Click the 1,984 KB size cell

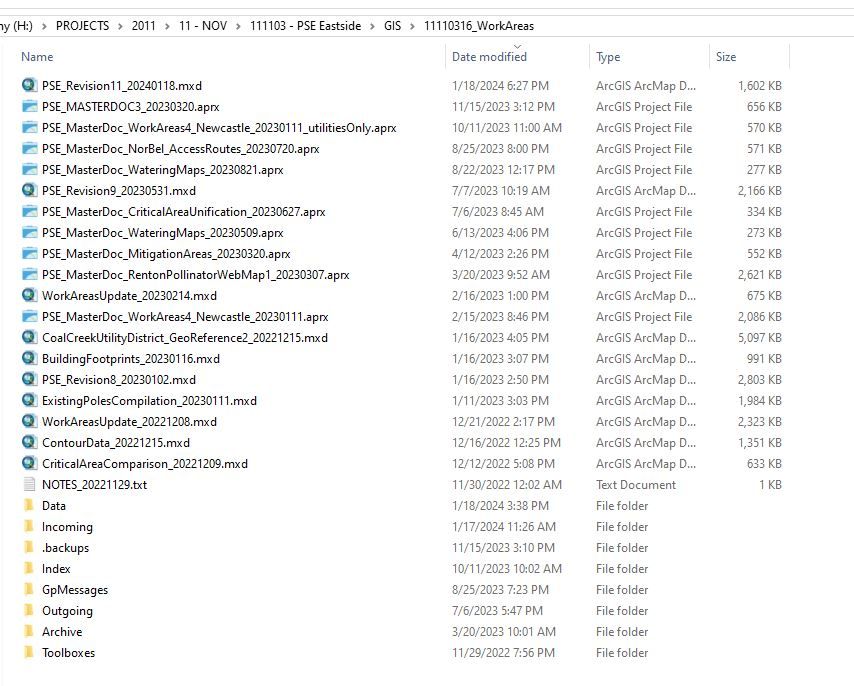(759, 401)
